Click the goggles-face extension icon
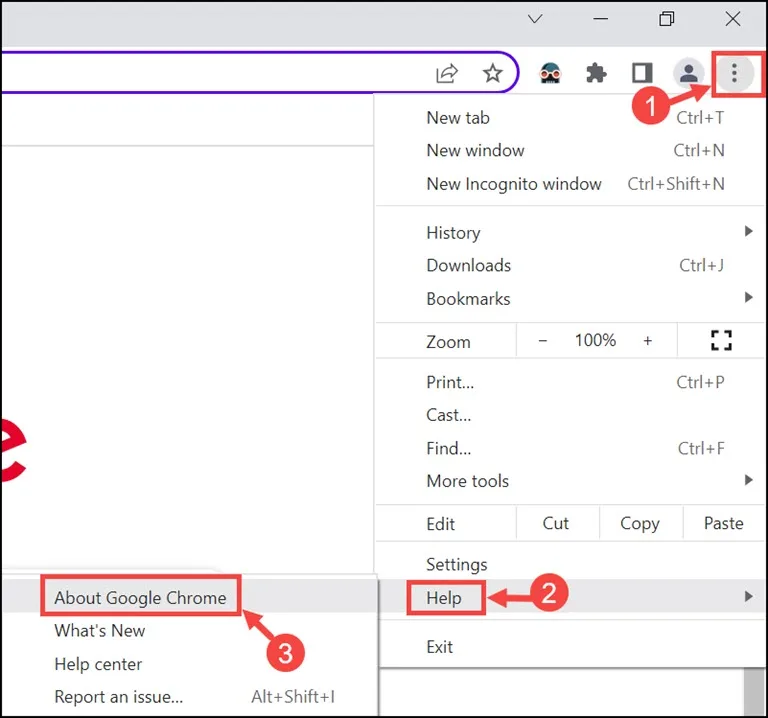Viewport: 768px width, 718px height. 550,73
